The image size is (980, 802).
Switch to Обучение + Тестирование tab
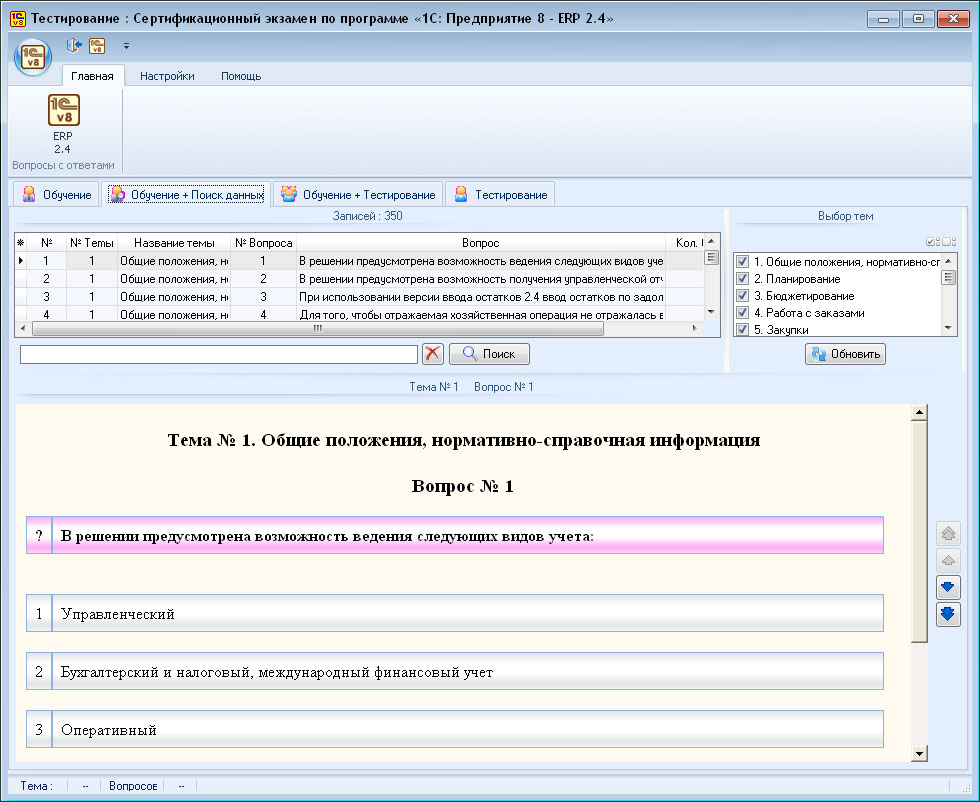point(358,194)
